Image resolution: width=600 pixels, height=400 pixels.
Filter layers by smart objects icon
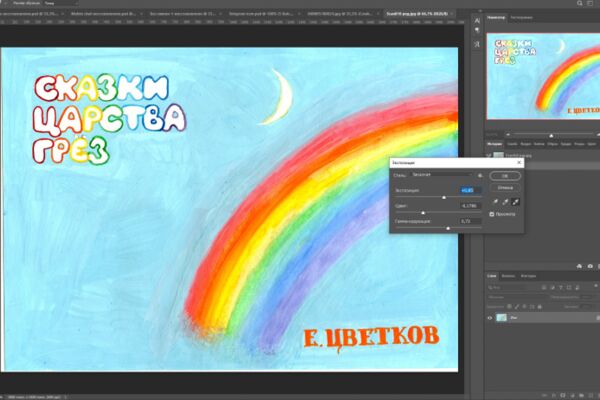[x=577, y=287]
